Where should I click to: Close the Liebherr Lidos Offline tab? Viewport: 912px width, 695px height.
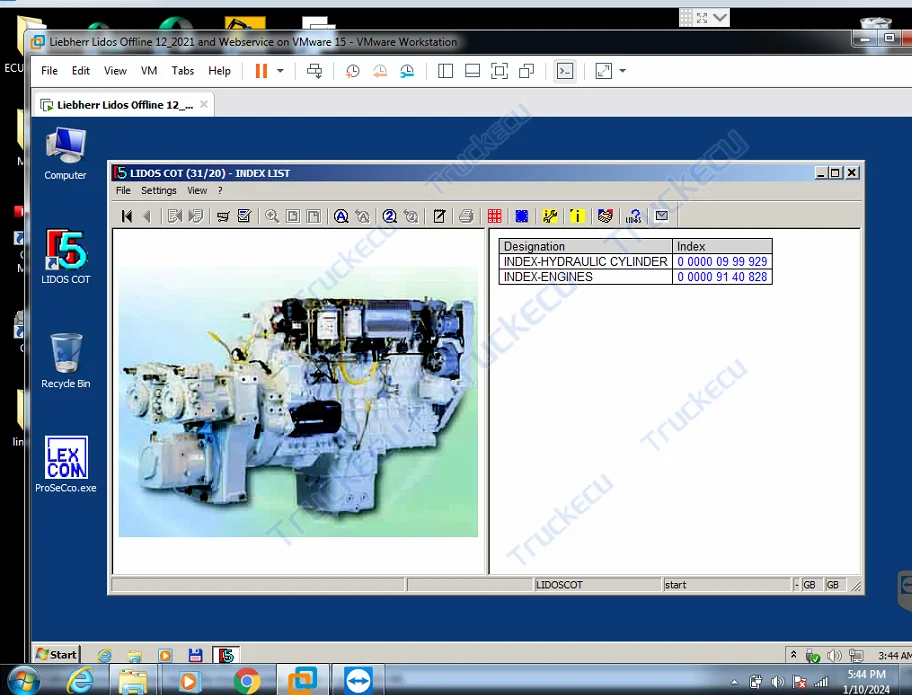click(204, 104)
